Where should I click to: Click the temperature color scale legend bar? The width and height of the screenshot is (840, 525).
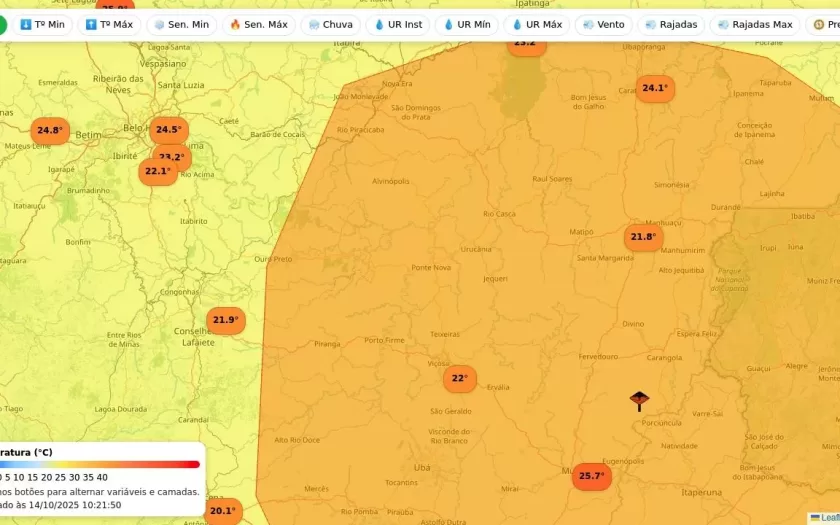tap(100, 464)
